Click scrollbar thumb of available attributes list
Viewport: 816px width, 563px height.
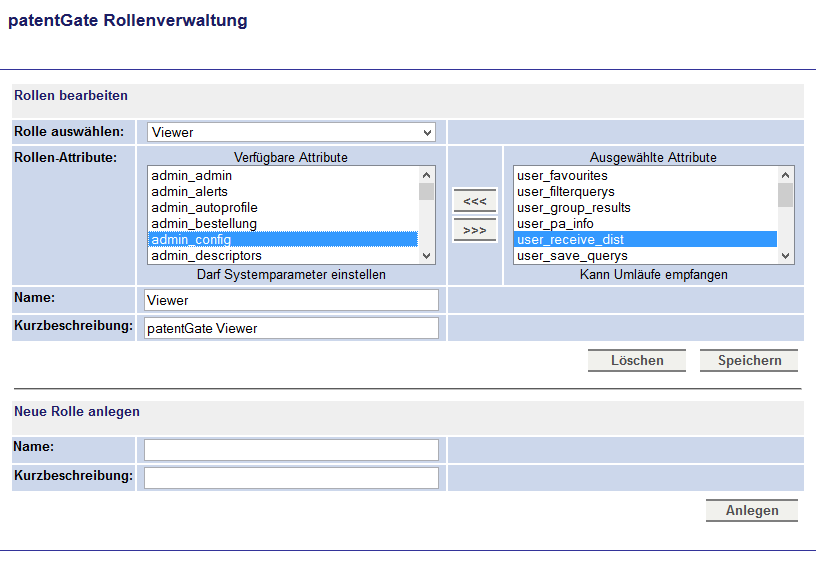[427, 191]
